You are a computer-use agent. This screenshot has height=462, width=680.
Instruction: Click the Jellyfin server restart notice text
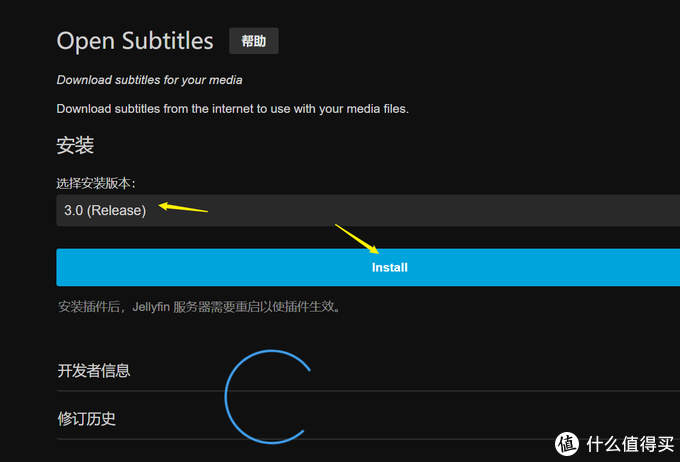click(200, 307)
